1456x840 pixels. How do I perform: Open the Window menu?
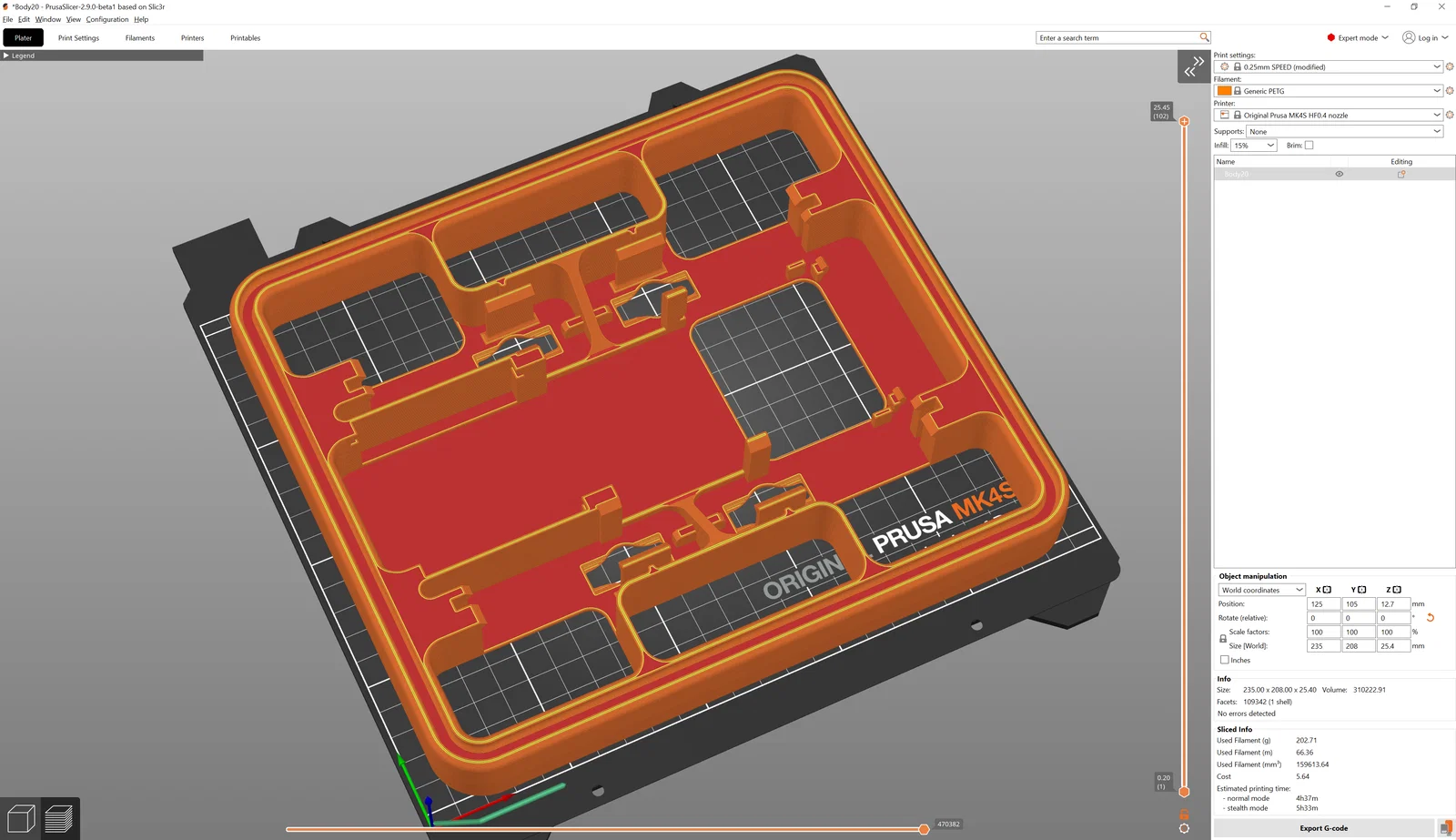pyautogui.click(x=48, y=19)
